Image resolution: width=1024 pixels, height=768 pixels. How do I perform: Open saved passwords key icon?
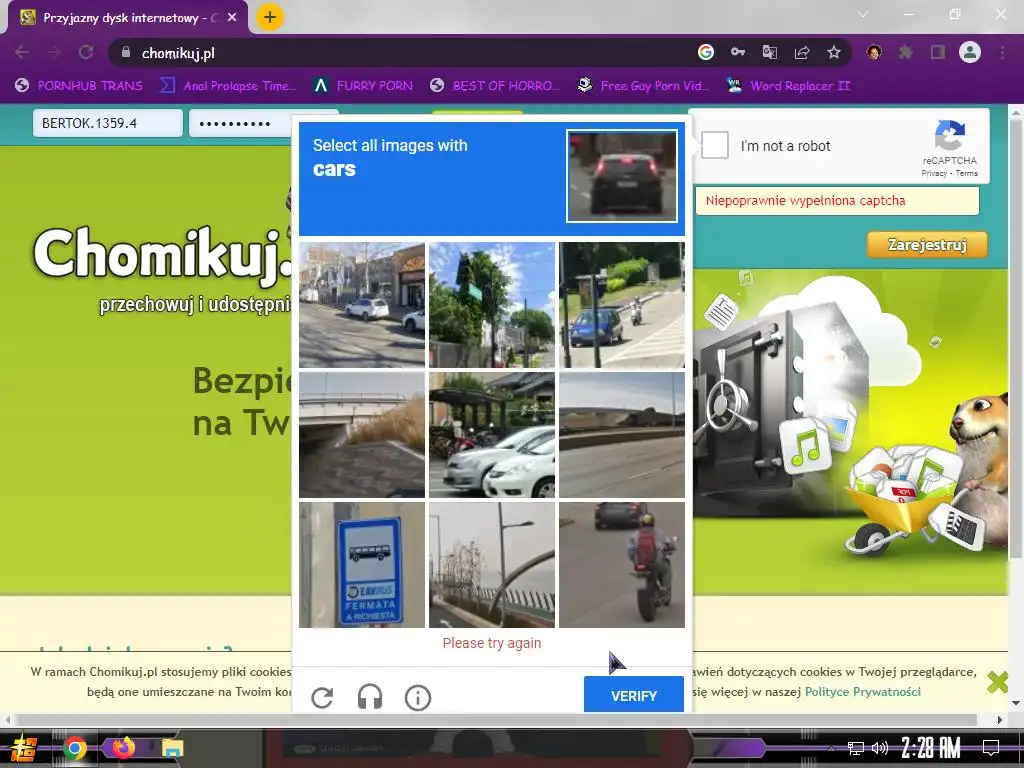738,52
